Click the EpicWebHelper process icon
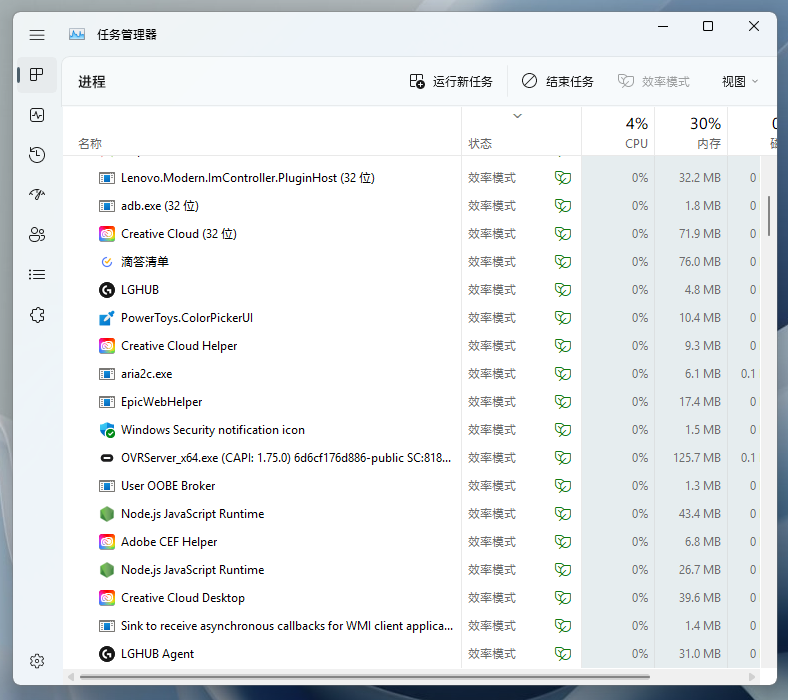788x700 pixels. tap(107, 402)
